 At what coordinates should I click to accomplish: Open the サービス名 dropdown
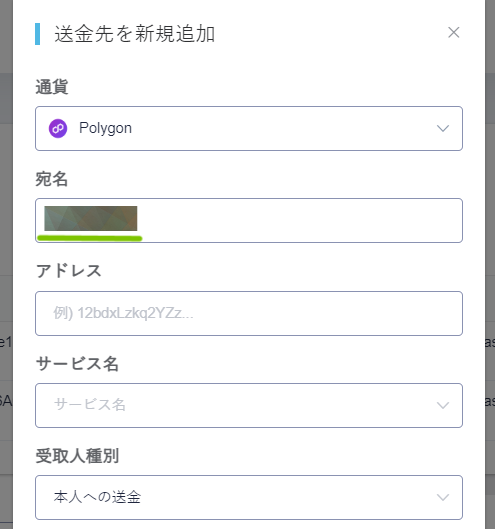(249, 405)
